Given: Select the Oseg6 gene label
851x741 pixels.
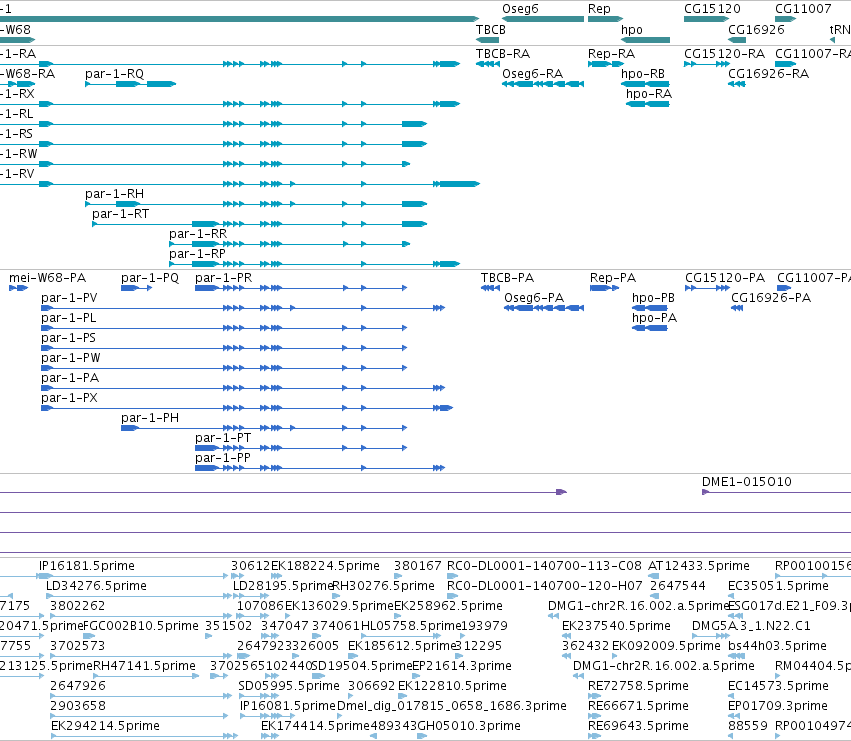Looking at the screenshot, I should [520, 9].
